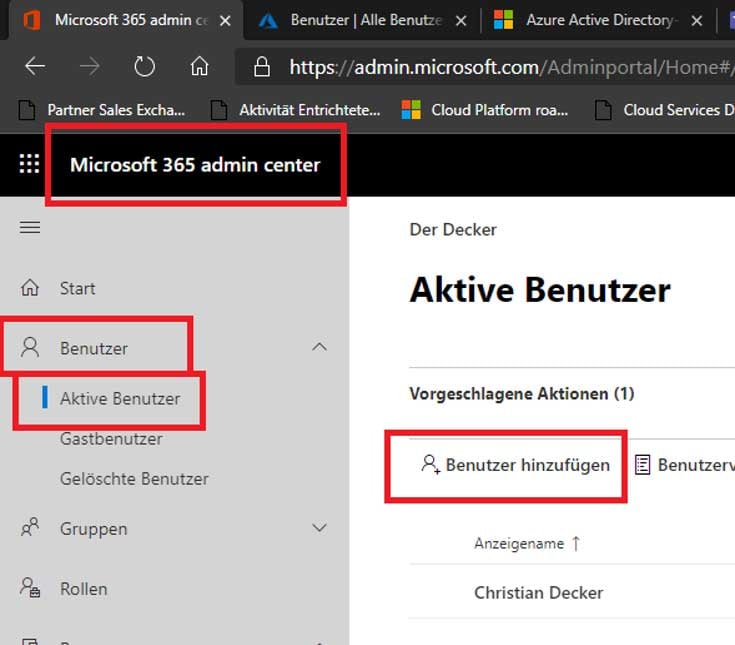Open the Partner Sales Exchange bookmark
Viewport: 735px width, 645px height.
click(102, 110)
